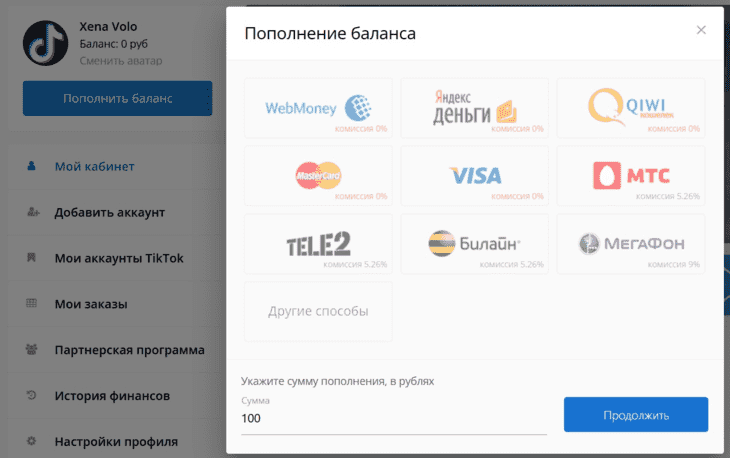Open Другие способы payment options
This screenshot has width=730, height=458.
[x=318, y=311]
